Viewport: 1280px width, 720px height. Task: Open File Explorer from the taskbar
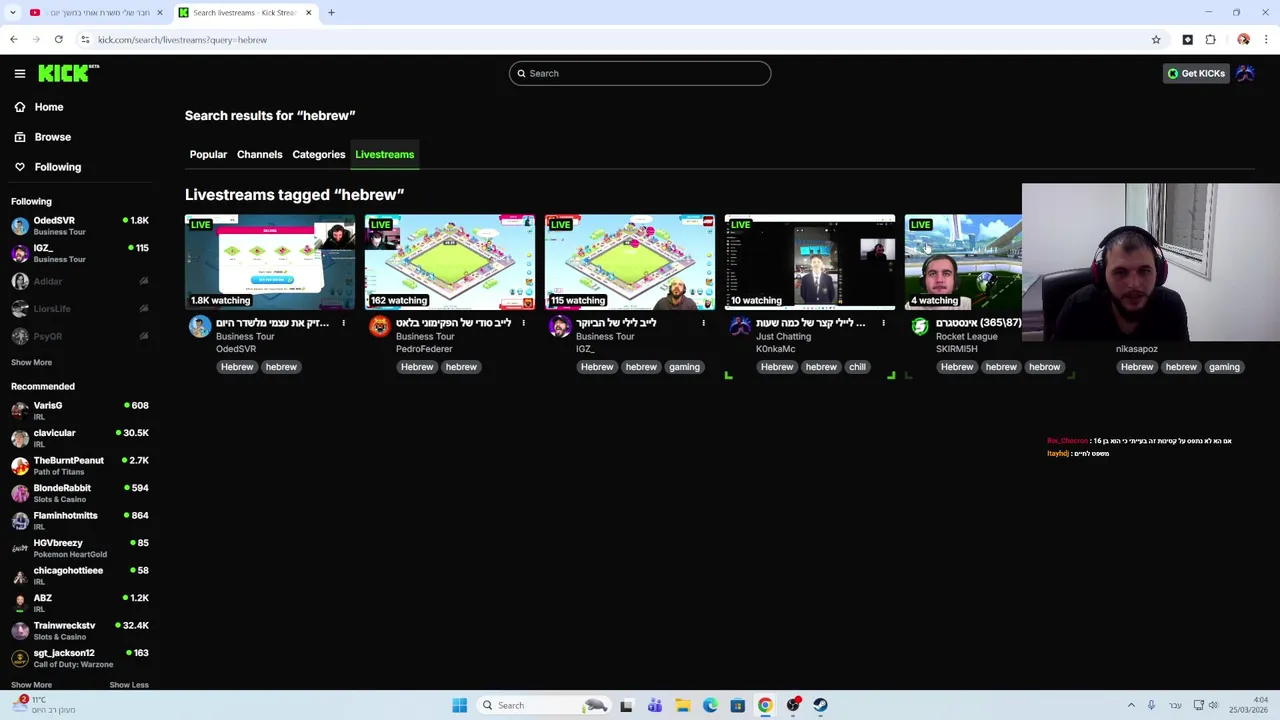[x=682, y=705]
